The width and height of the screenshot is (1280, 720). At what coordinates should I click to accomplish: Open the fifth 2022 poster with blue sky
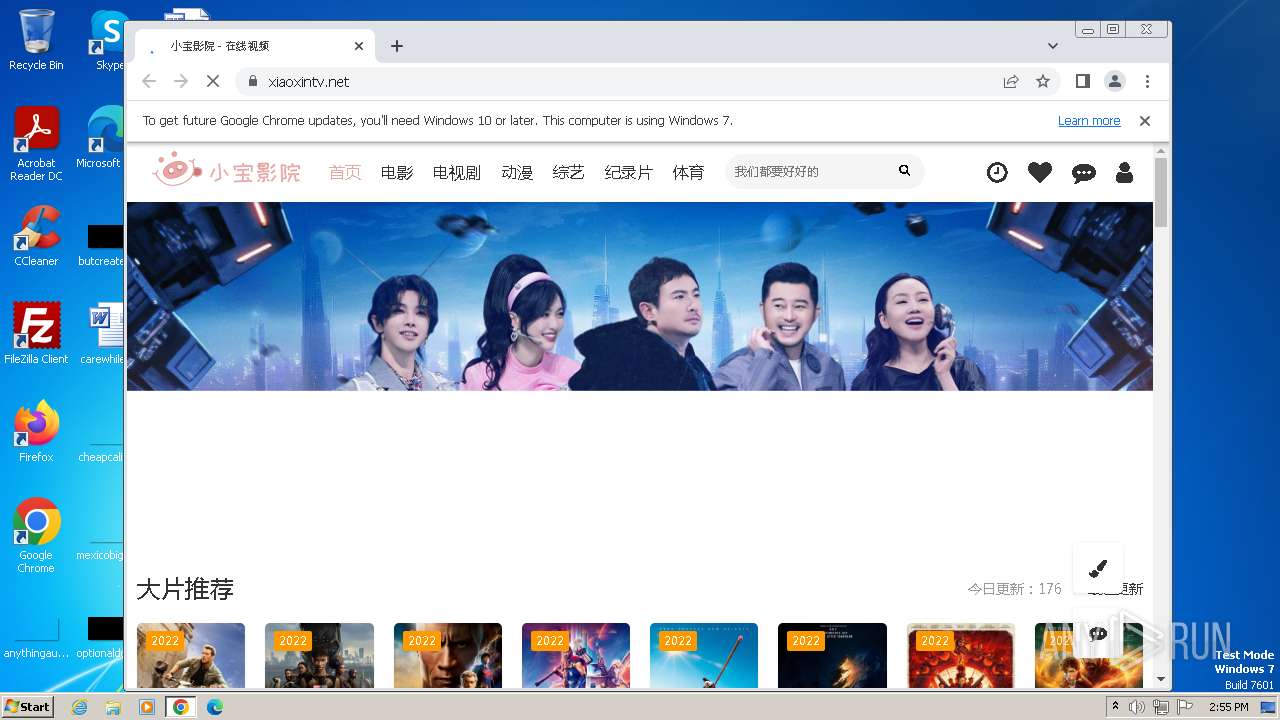704,656
